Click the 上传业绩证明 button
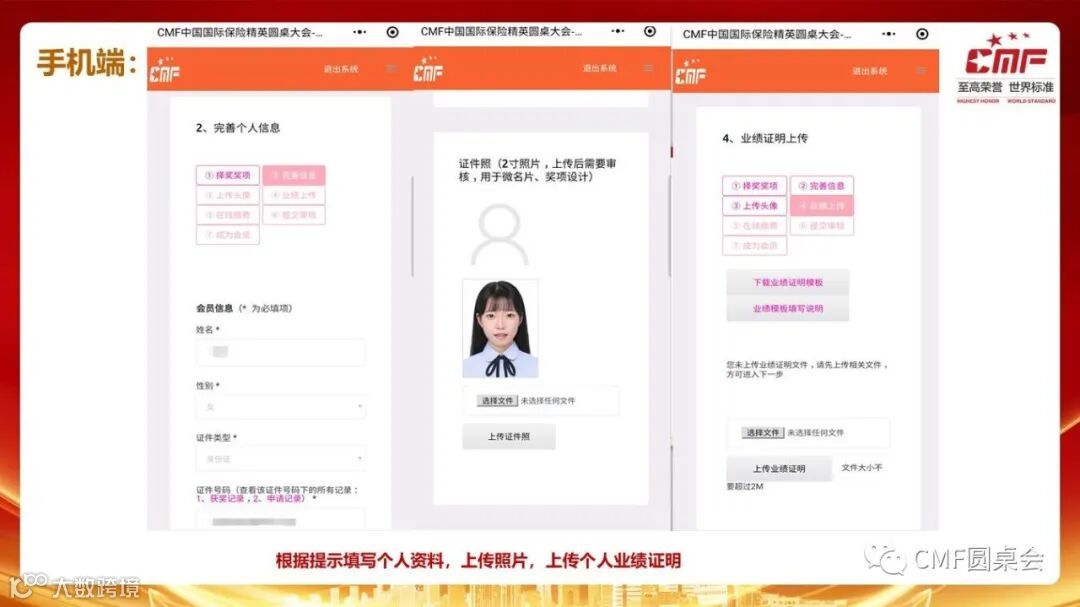This screenshot has height=607, width=1080. [x=779, y=469]
